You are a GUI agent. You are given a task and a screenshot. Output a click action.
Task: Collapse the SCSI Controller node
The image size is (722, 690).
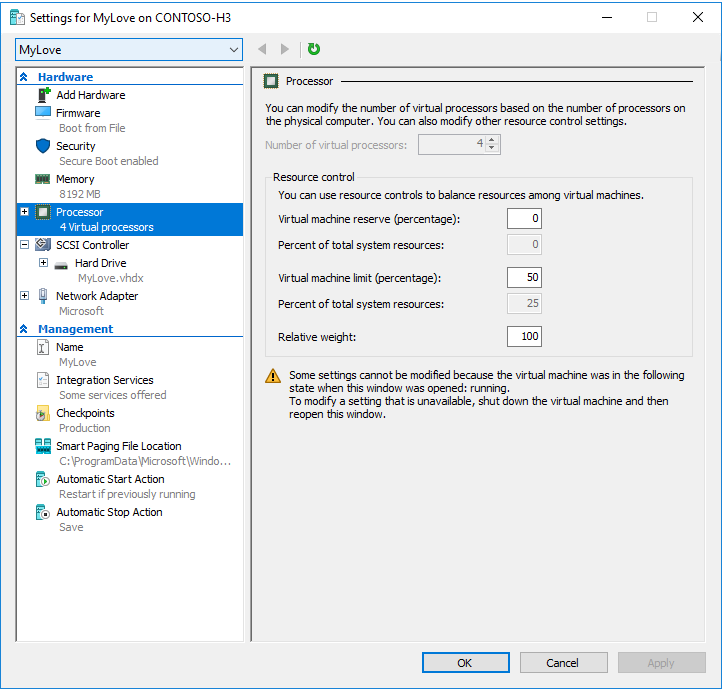coord(24,245)
